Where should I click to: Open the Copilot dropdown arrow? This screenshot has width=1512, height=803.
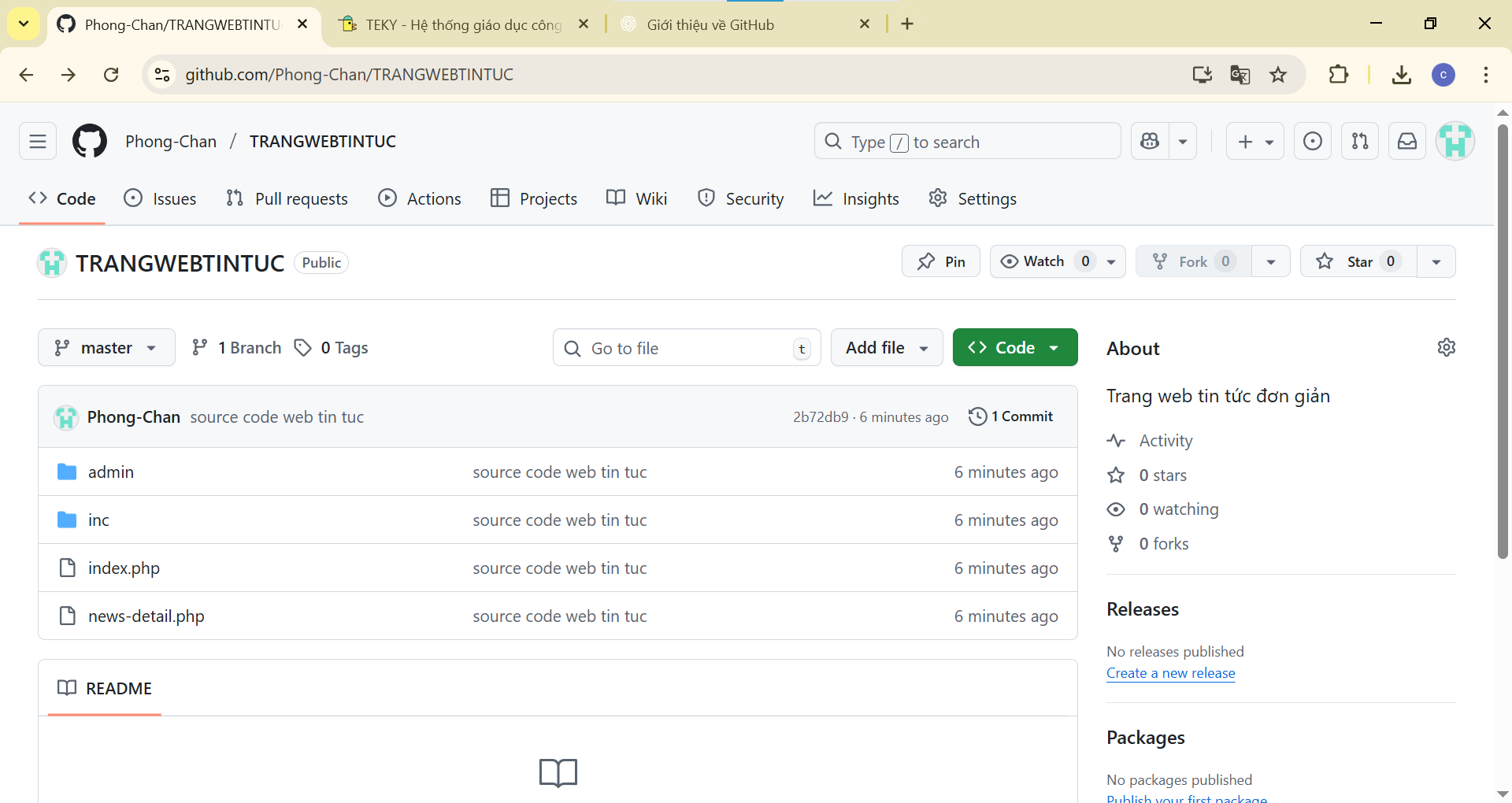point(1183,142)
